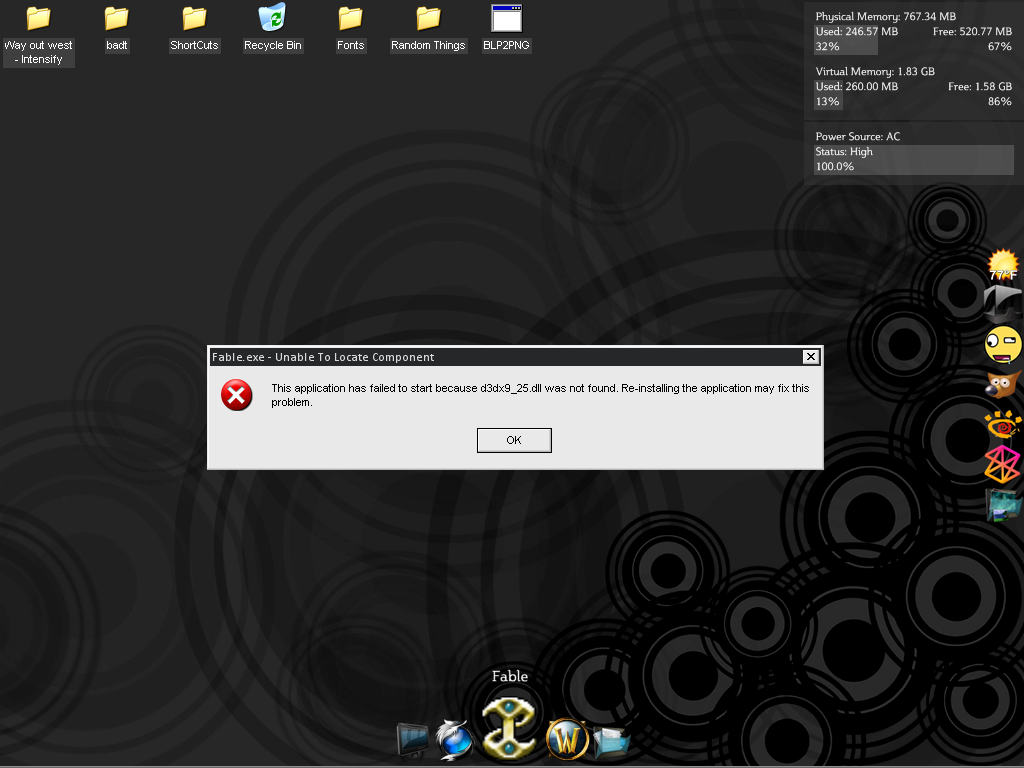Click the red error icon in the dialog
This screenshot has height=768, width=1024.
237,395
